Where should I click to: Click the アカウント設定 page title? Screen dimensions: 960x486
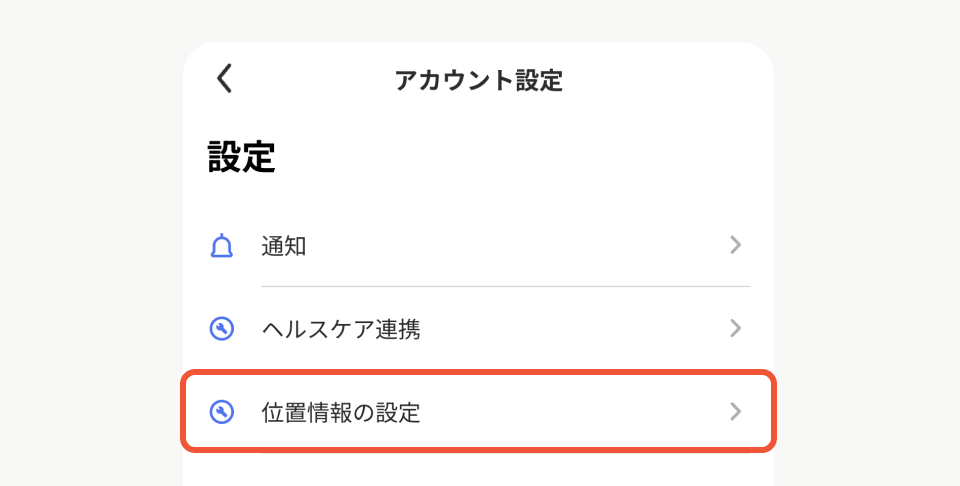click(478, 80)
